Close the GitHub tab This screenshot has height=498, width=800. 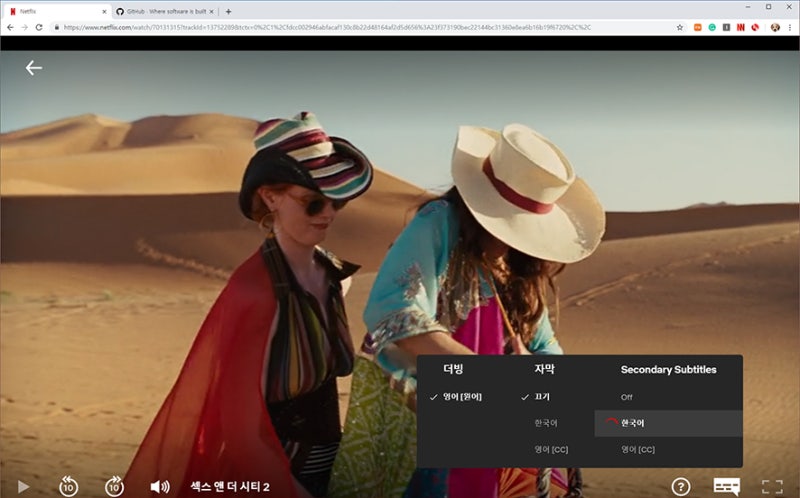tap(211, 11)
